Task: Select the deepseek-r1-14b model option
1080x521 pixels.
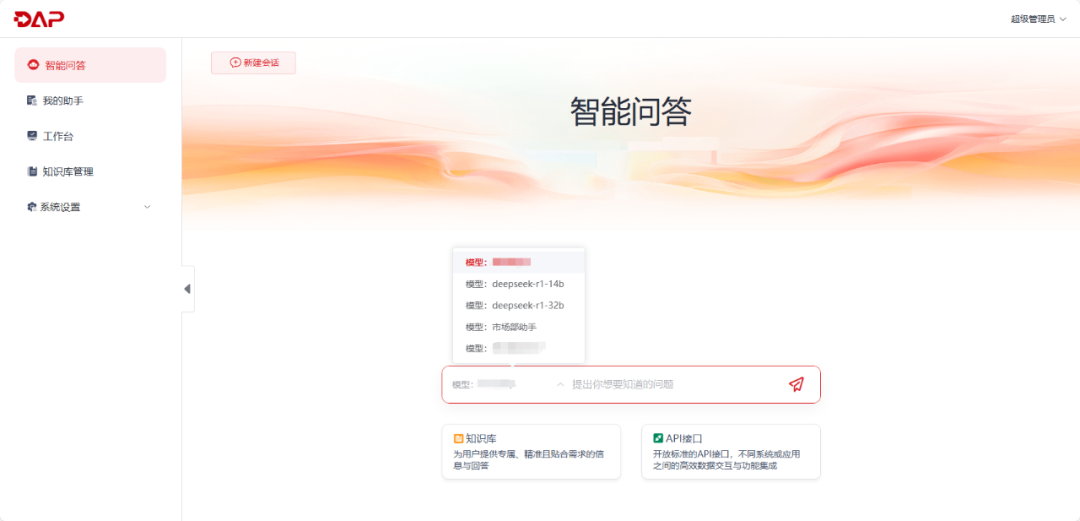Action: pyautogui.click(x=519, y=284)
